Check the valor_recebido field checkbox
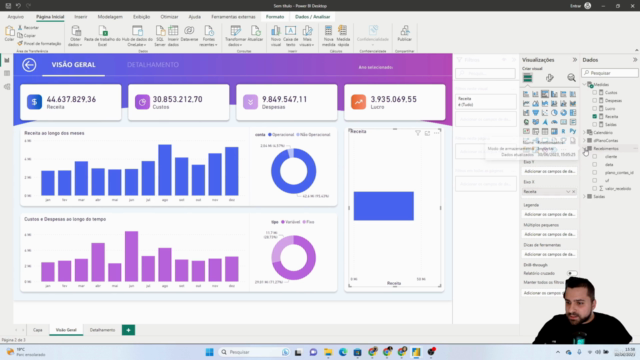Viewport: 640px width, 360px height. point(595,189)
